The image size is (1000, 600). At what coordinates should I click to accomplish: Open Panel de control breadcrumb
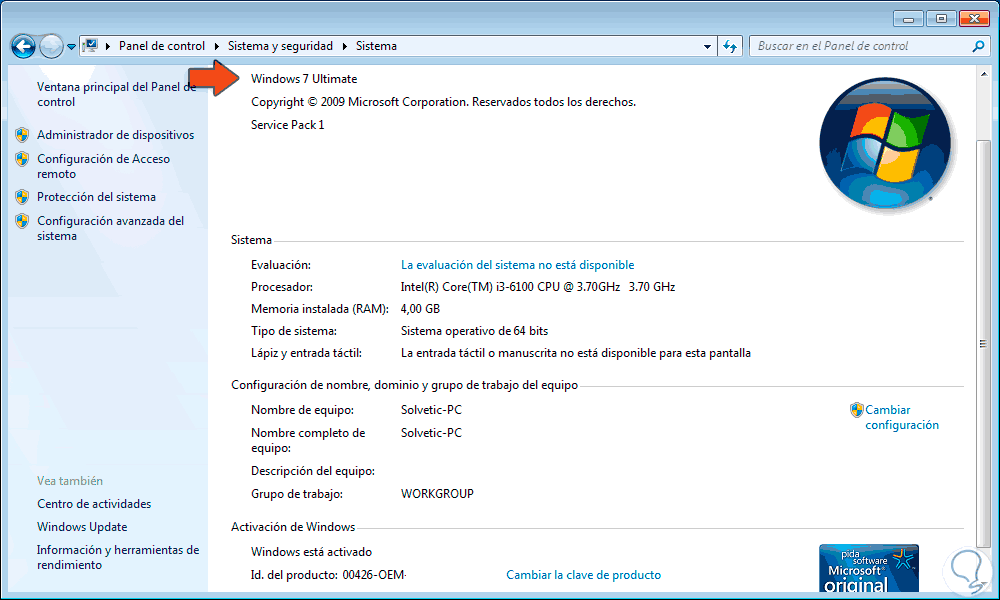162,46
